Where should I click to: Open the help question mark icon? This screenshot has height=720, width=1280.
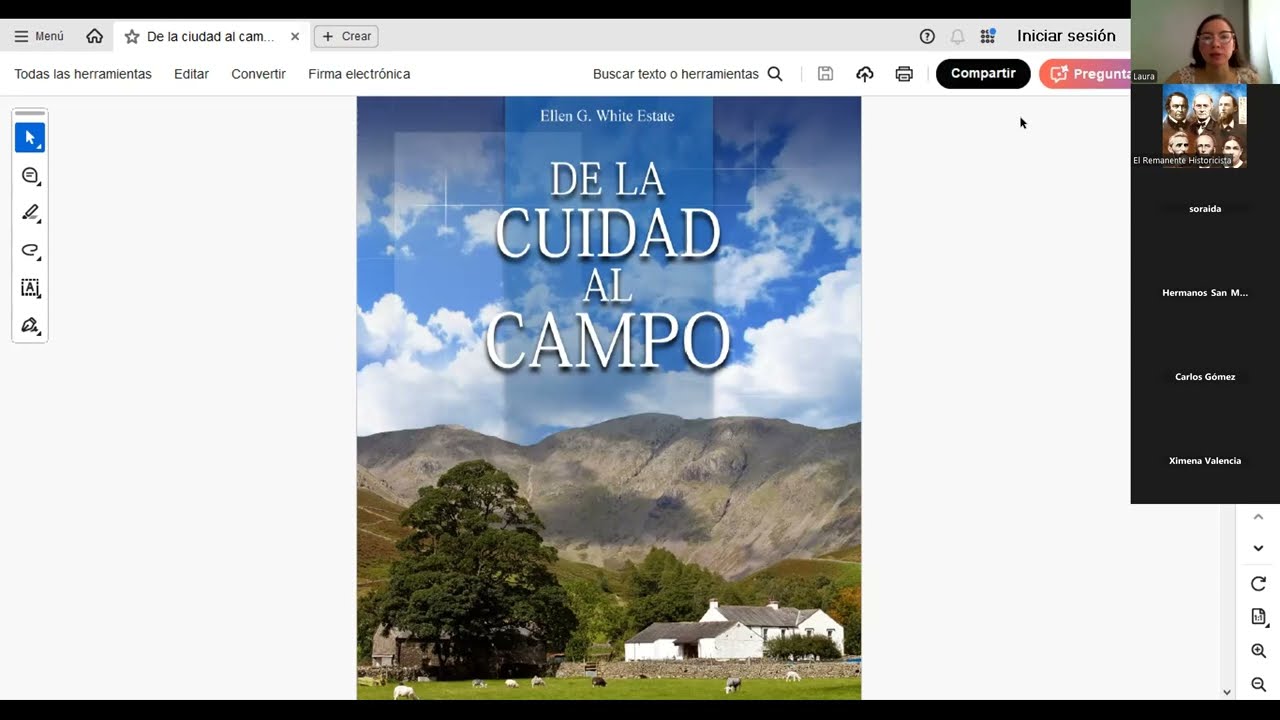tap(927, 36)
